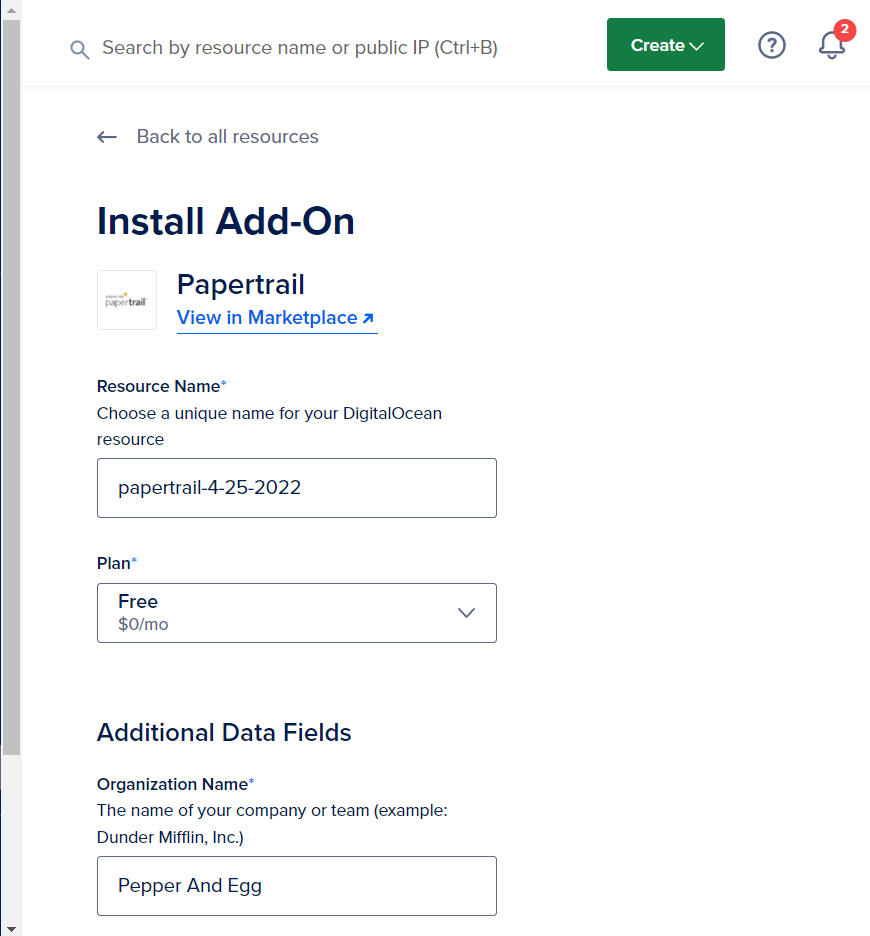The height and width of the screenshot is (936, 870).
Task: Focus the resource name search field
Action: pyautogui.click(x=300, y=48)
